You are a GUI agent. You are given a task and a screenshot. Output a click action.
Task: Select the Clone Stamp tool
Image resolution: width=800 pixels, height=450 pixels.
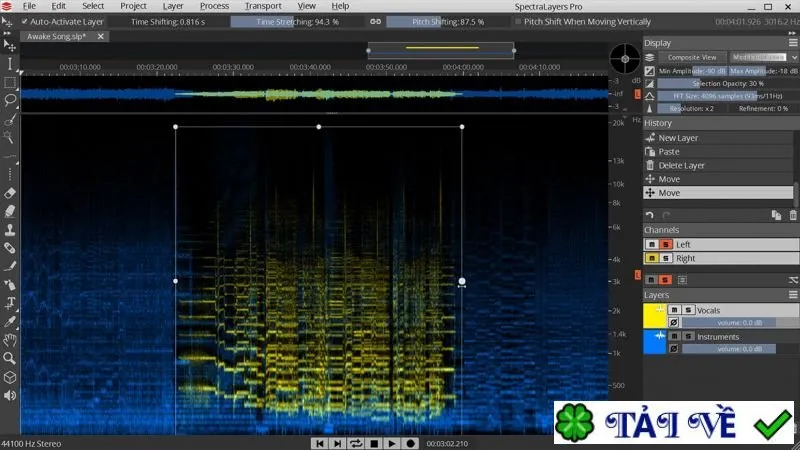[10, 230]
